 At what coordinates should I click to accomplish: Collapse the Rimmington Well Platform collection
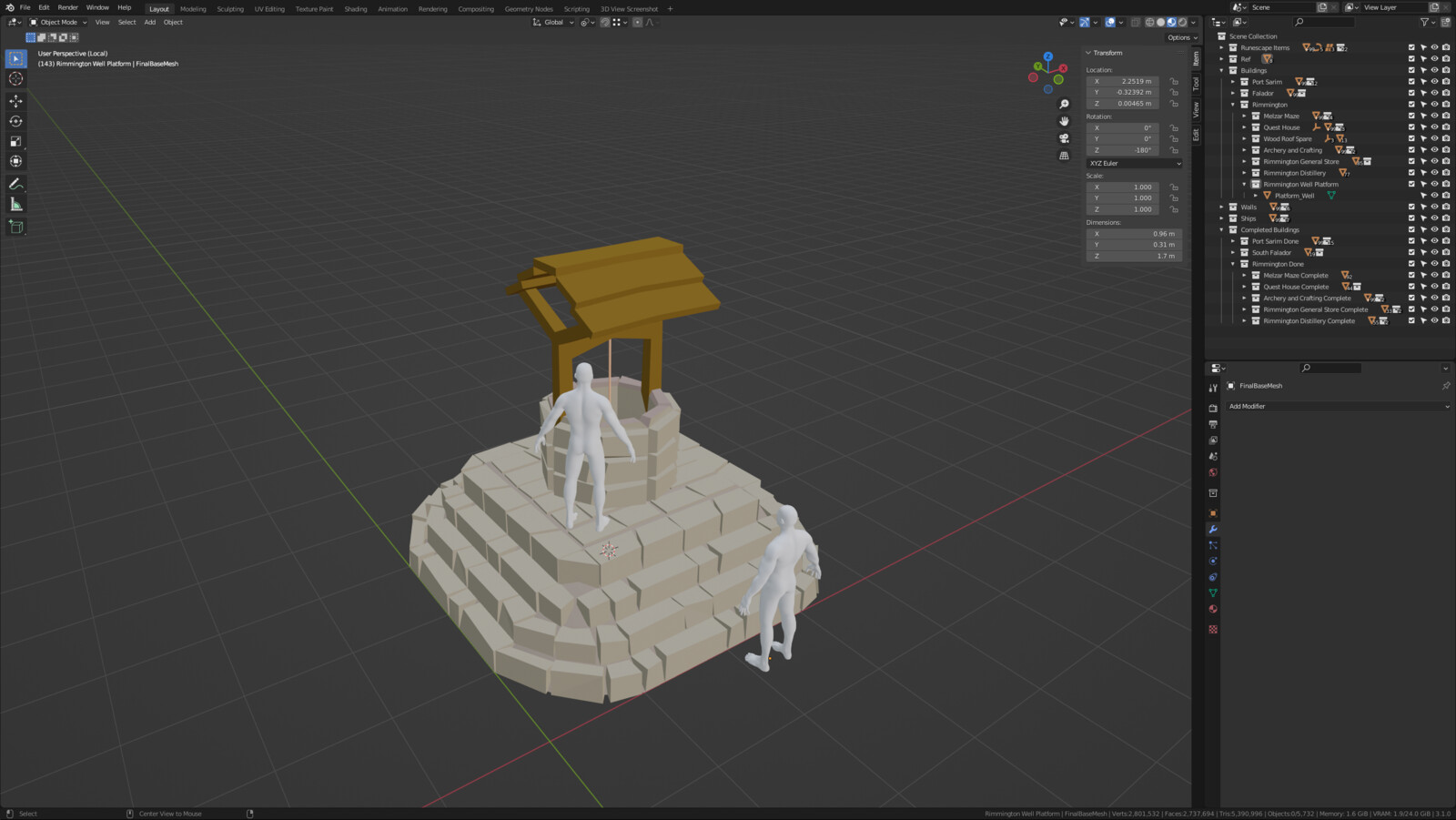coord(1245,184)
